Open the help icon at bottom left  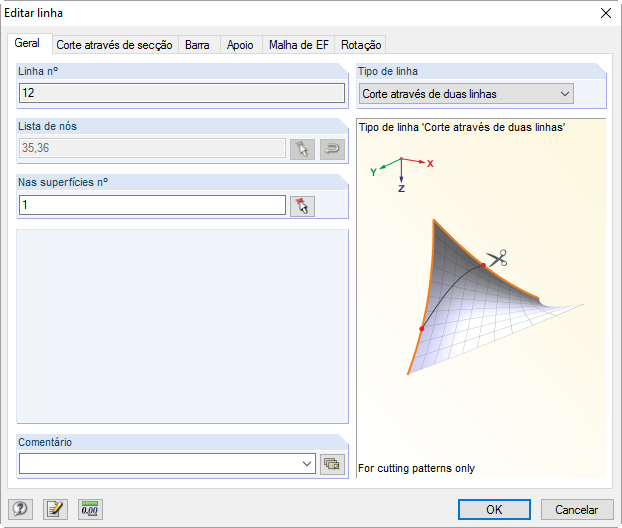click(x=19, y=509)
